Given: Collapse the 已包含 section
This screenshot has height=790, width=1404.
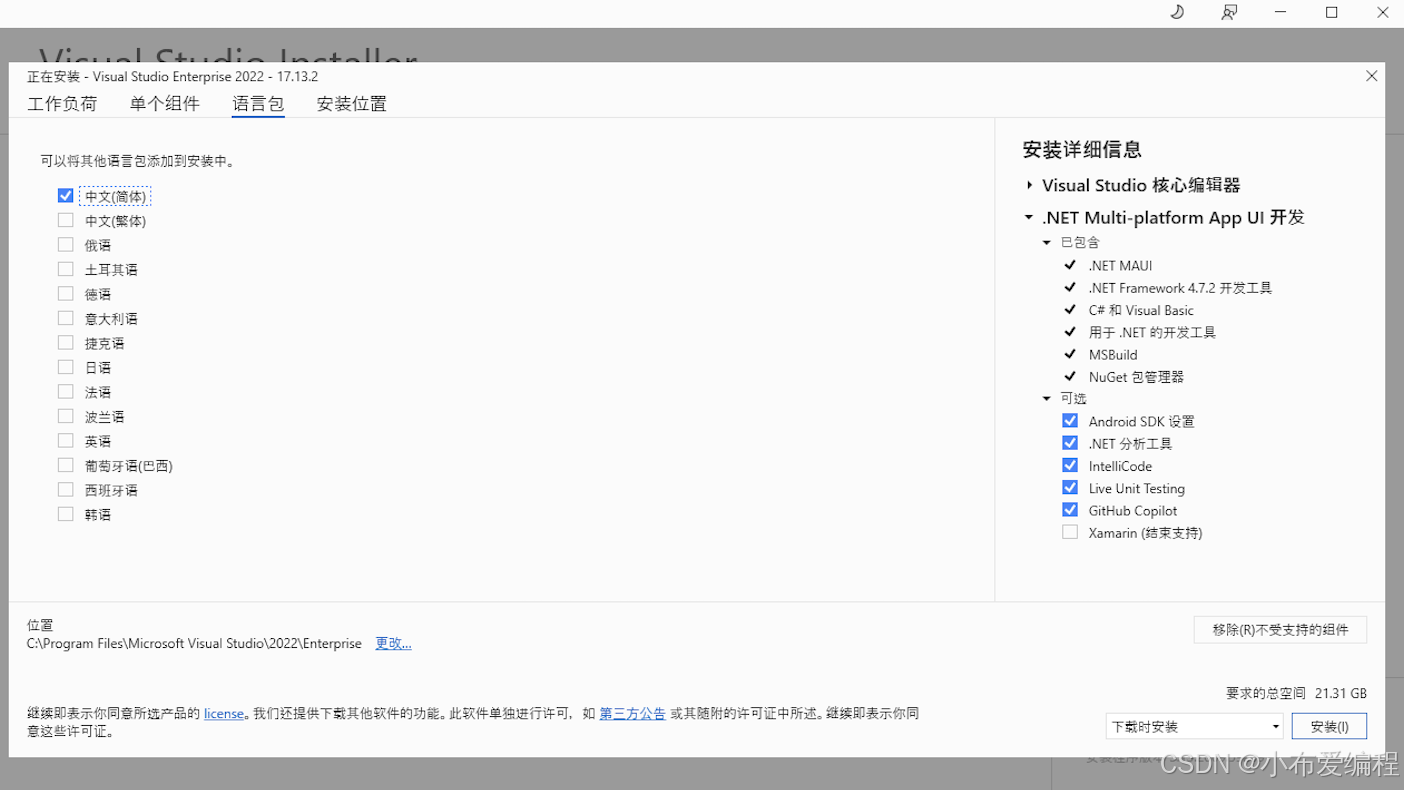Looking at the screenshot, I should (x=1047, y=242).
